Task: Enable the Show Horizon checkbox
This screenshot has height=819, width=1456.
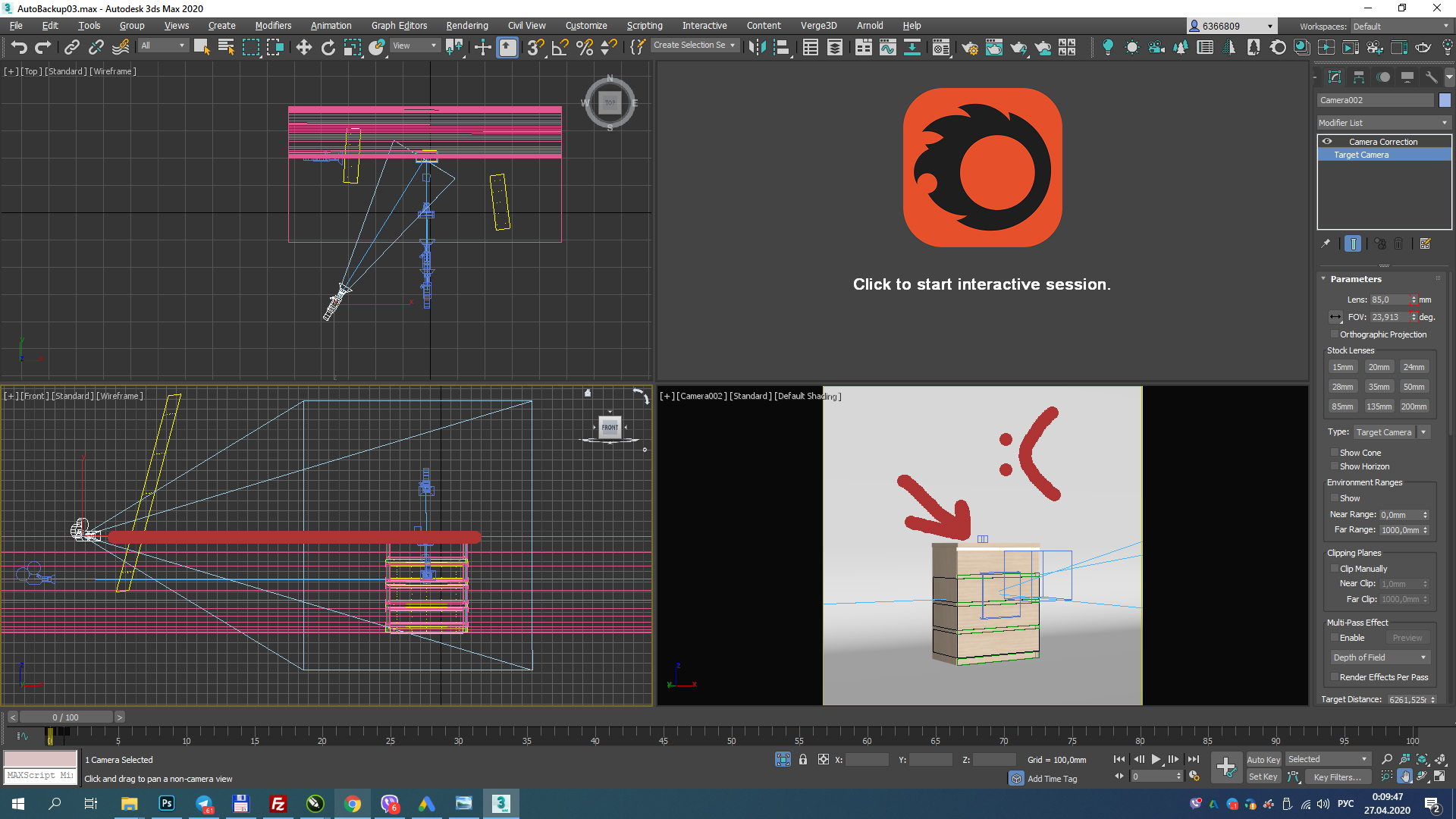Action: click(x=1335, y=466)
